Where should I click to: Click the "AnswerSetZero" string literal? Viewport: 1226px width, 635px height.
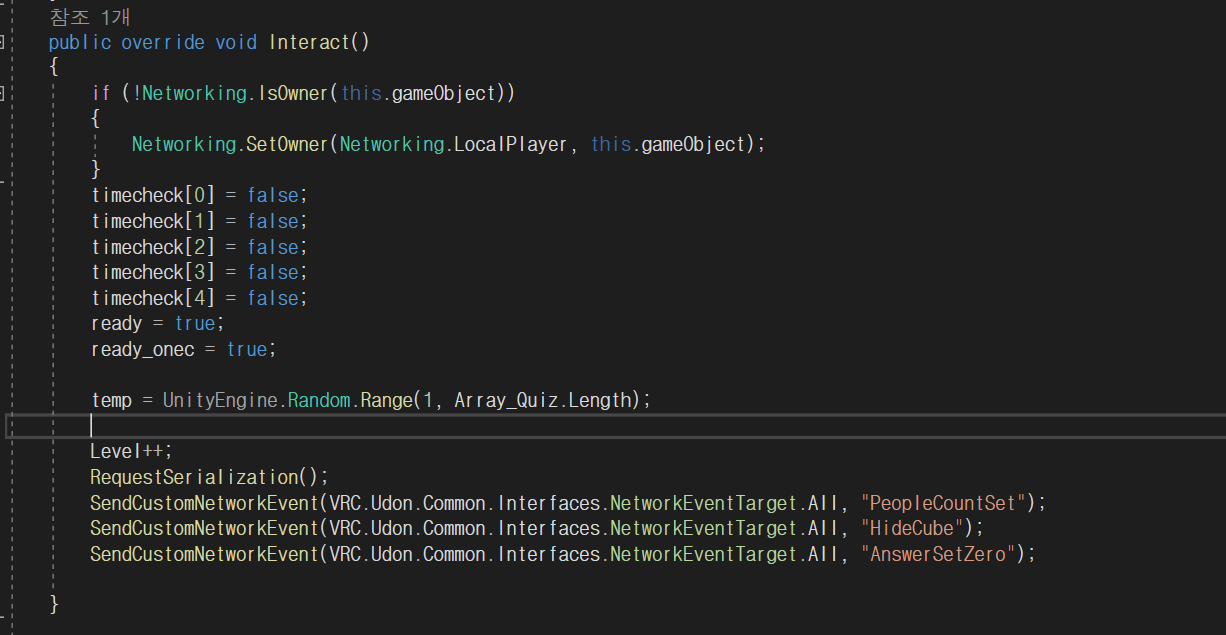tap(939, 554)
